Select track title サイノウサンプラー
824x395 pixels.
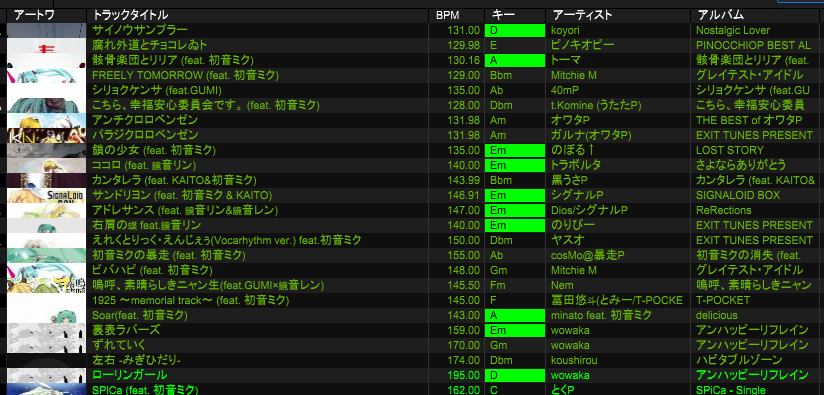(140, 30)
